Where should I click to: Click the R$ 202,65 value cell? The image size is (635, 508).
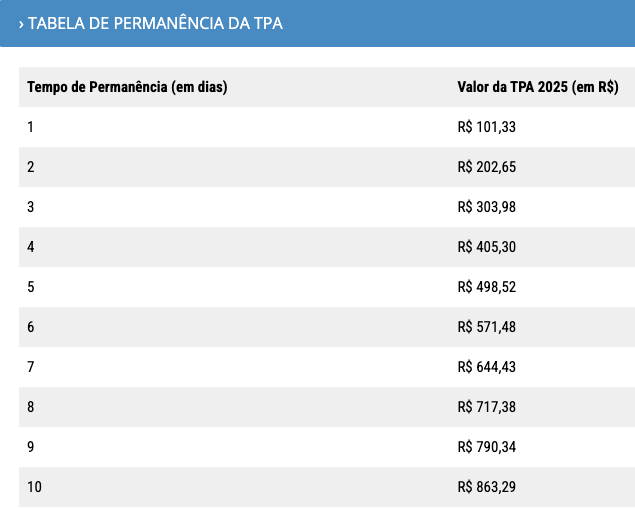coord(486,167)
